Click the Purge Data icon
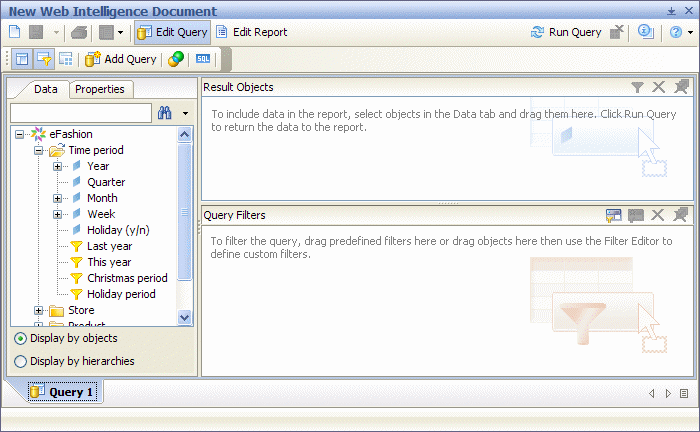 click(x=617, y=32)
